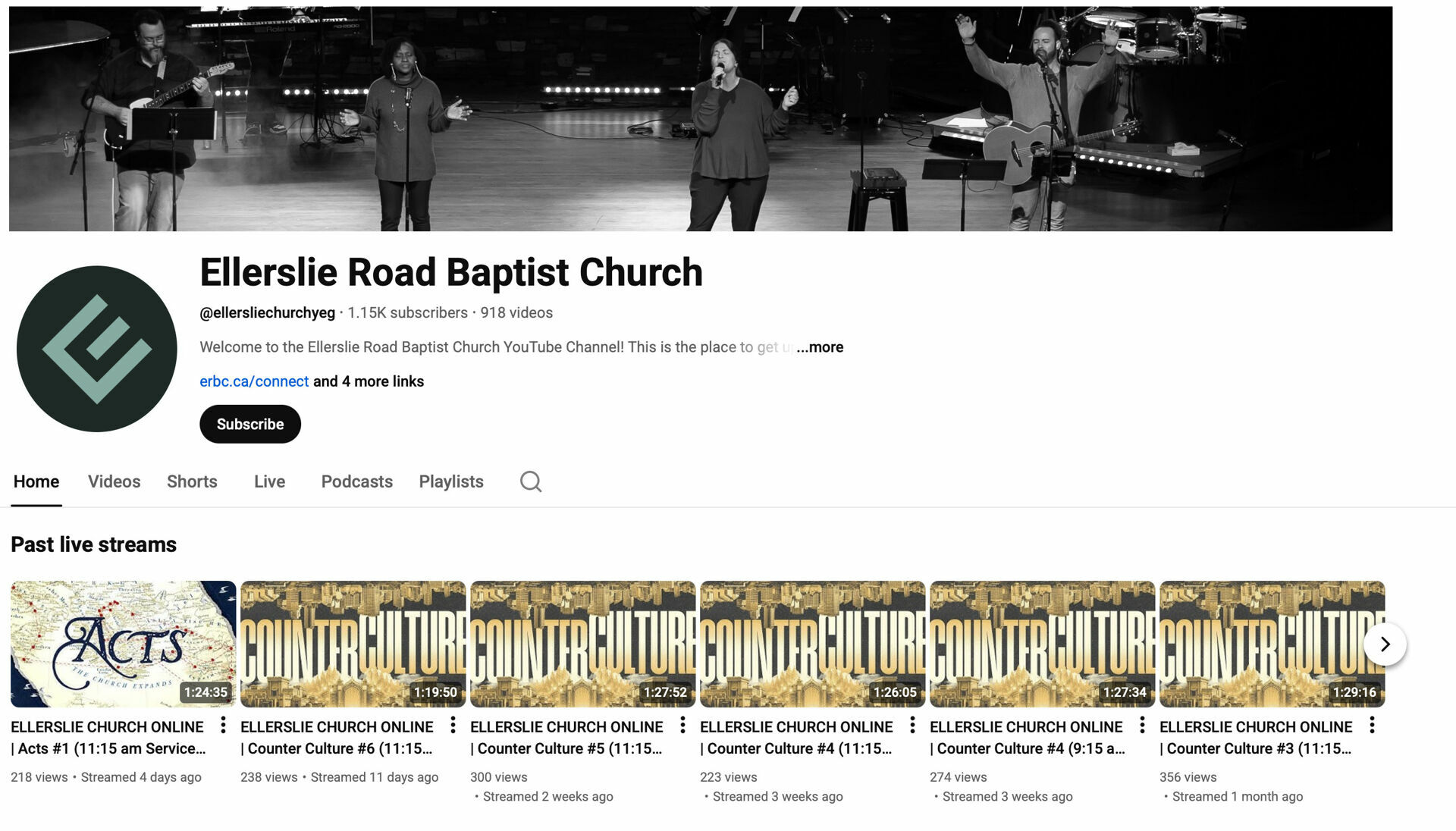Open Counter Culture #5 stream title
This screenshot has width=1456, height=831.
tap(566, 738)
